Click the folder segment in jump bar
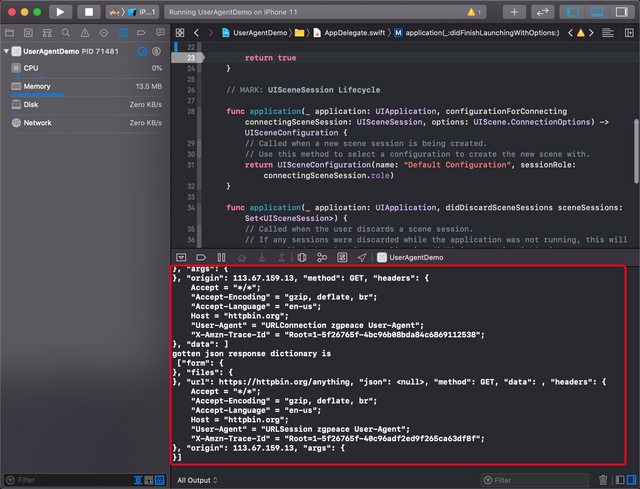640x489 pixels. click(x=300, y=33)
